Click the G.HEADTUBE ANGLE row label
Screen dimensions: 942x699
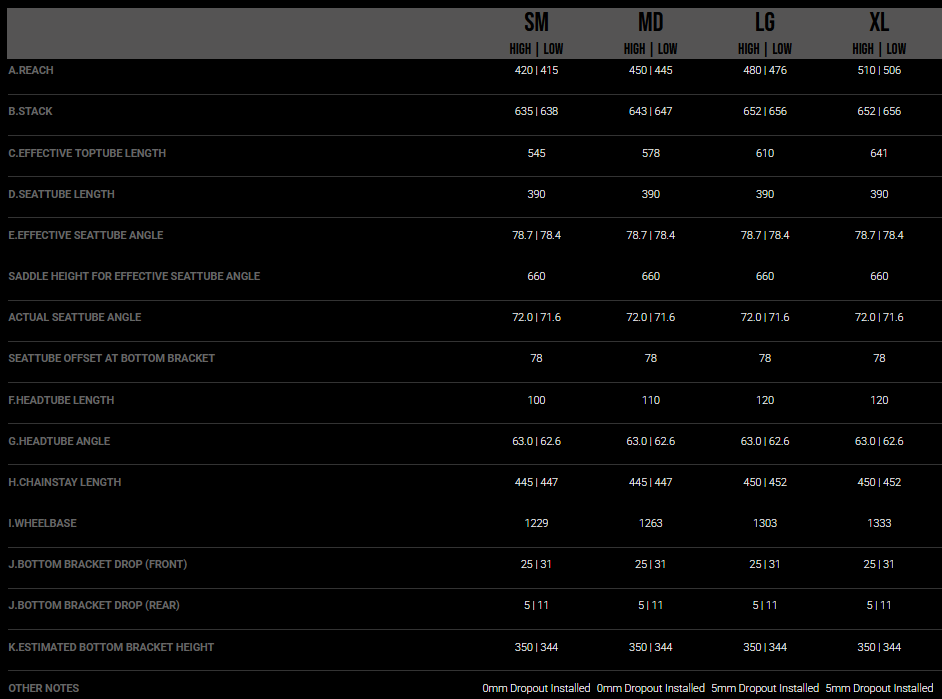pyautogui.click(x=59, y=441)
